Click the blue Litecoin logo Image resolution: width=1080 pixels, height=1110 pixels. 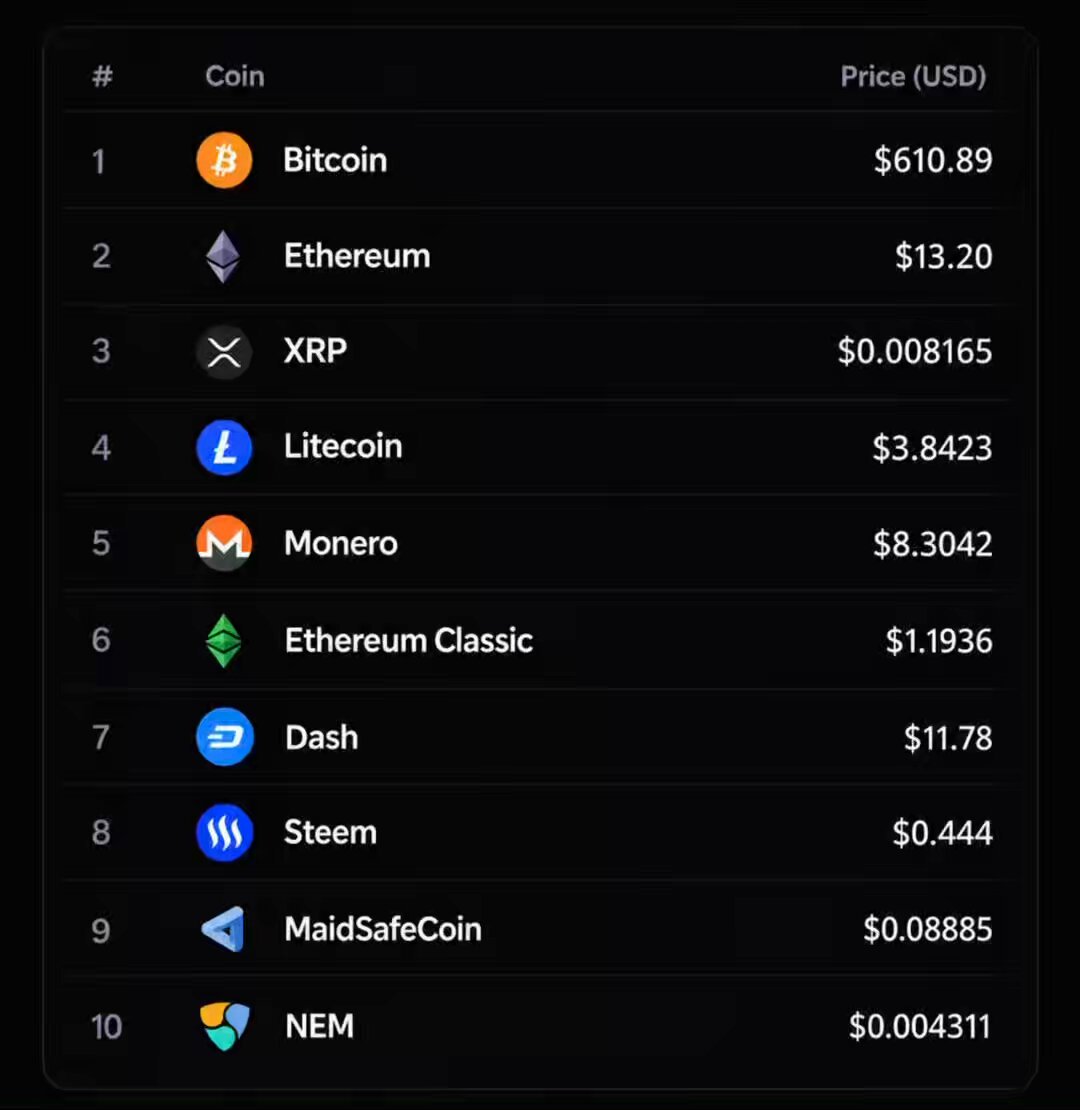point(224,447)
